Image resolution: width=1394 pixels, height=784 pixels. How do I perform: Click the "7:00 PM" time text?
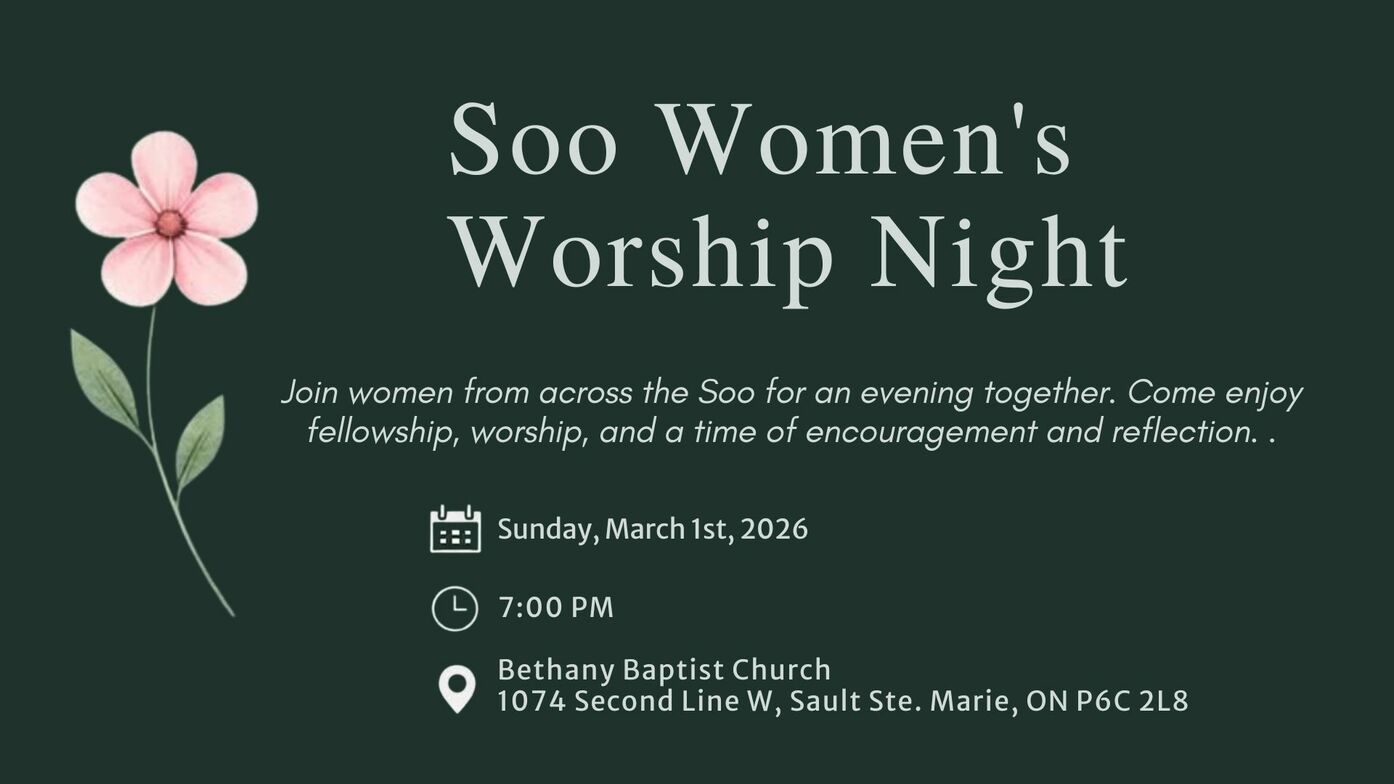pyautogui.click(x=556, y=608)
